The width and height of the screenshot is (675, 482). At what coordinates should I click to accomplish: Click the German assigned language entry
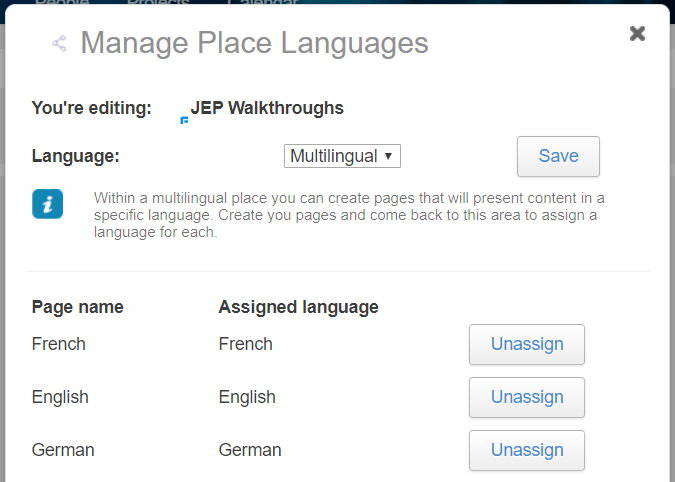pyautogui.click(x=250, y=450)
